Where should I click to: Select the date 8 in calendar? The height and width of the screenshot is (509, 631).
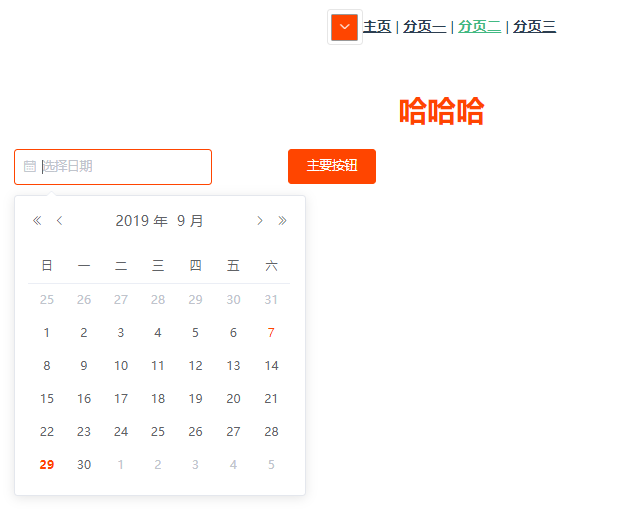pos(47,366)
